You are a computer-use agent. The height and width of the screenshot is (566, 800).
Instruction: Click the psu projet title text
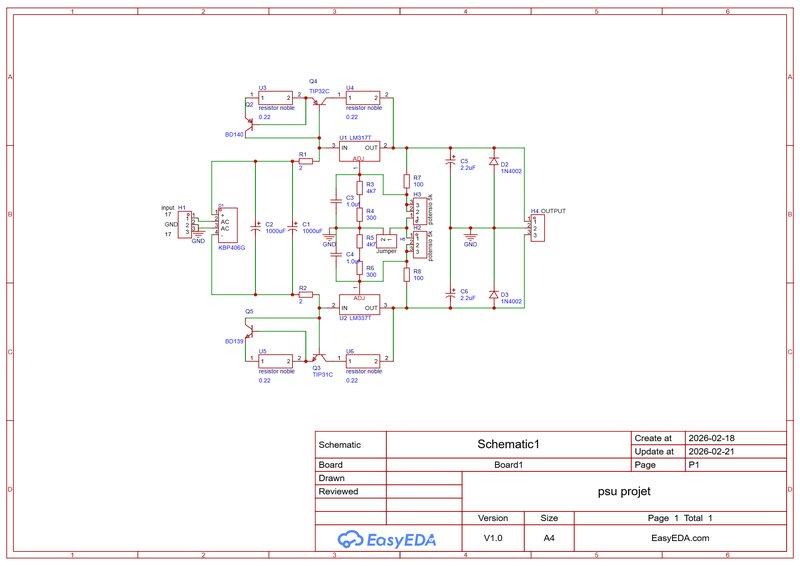[x=624, y=491]
